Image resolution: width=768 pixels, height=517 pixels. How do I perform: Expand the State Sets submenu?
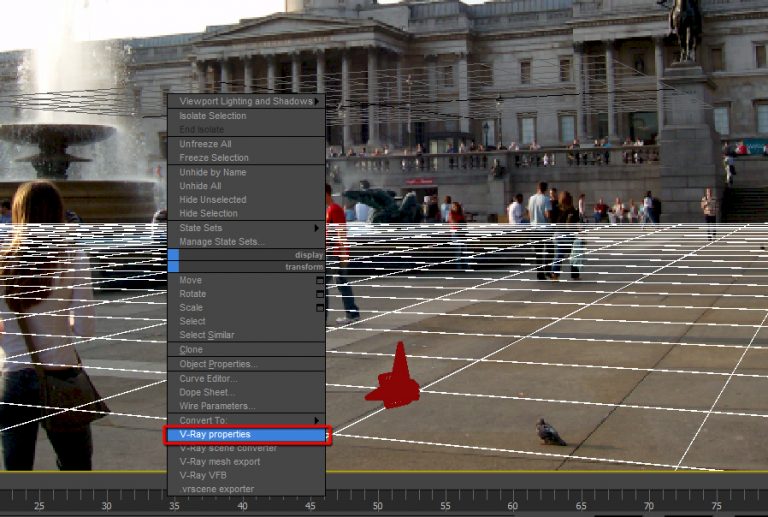[x=245, y=228]
